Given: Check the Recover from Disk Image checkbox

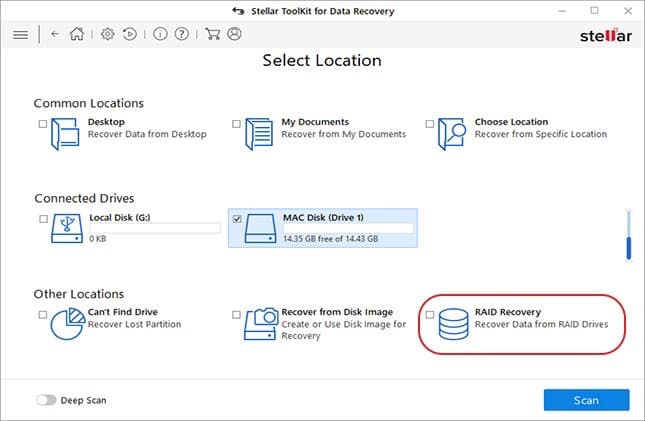Looking at the screenshot, I should pos(236,314).
